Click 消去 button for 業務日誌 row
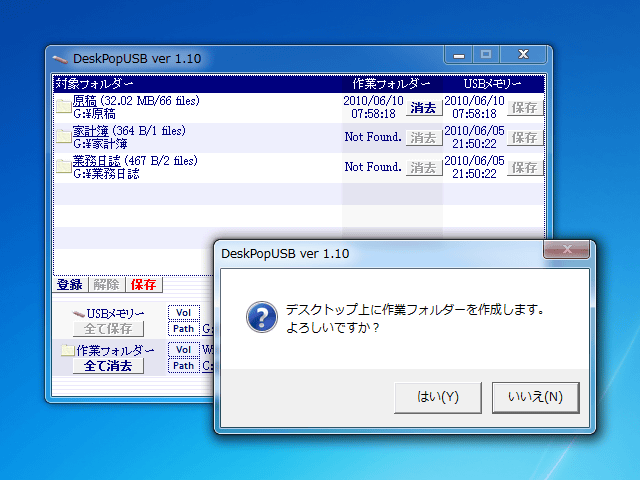 tap(424, 168)
